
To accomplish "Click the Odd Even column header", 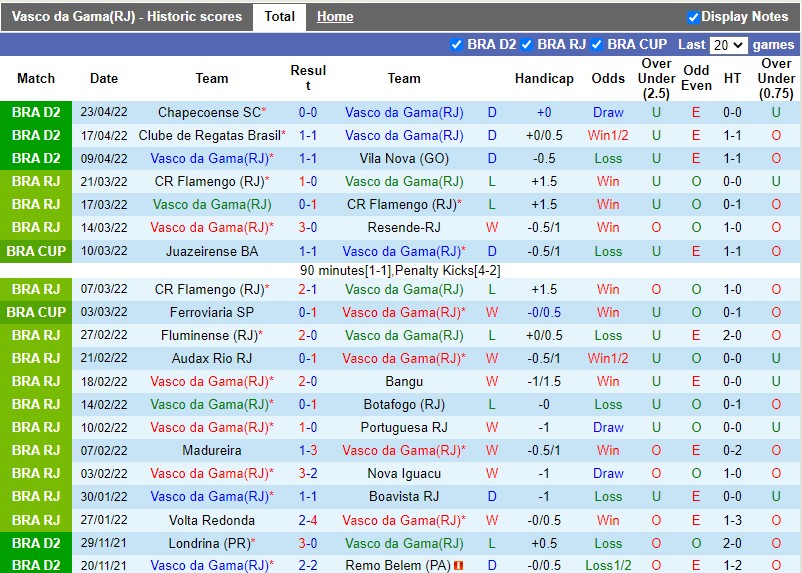I will [696, 78].
